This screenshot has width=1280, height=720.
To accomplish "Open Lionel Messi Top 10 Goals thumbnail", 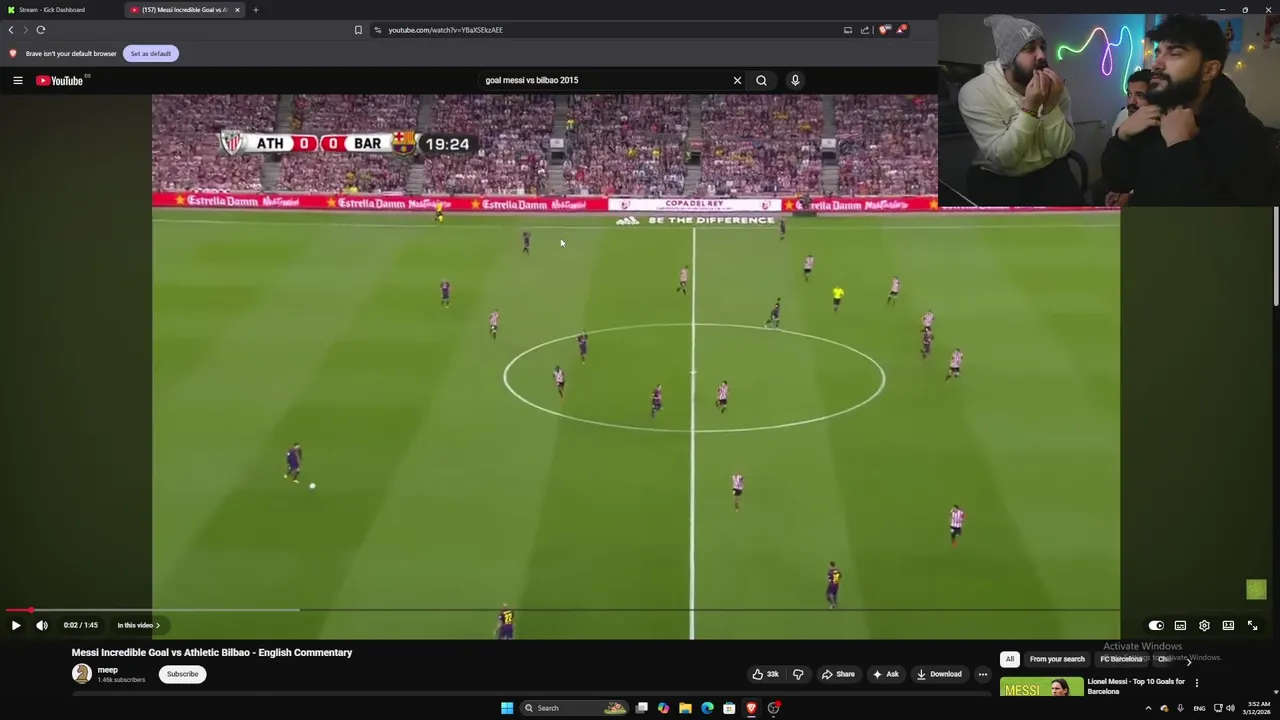I will [1041, 688].
